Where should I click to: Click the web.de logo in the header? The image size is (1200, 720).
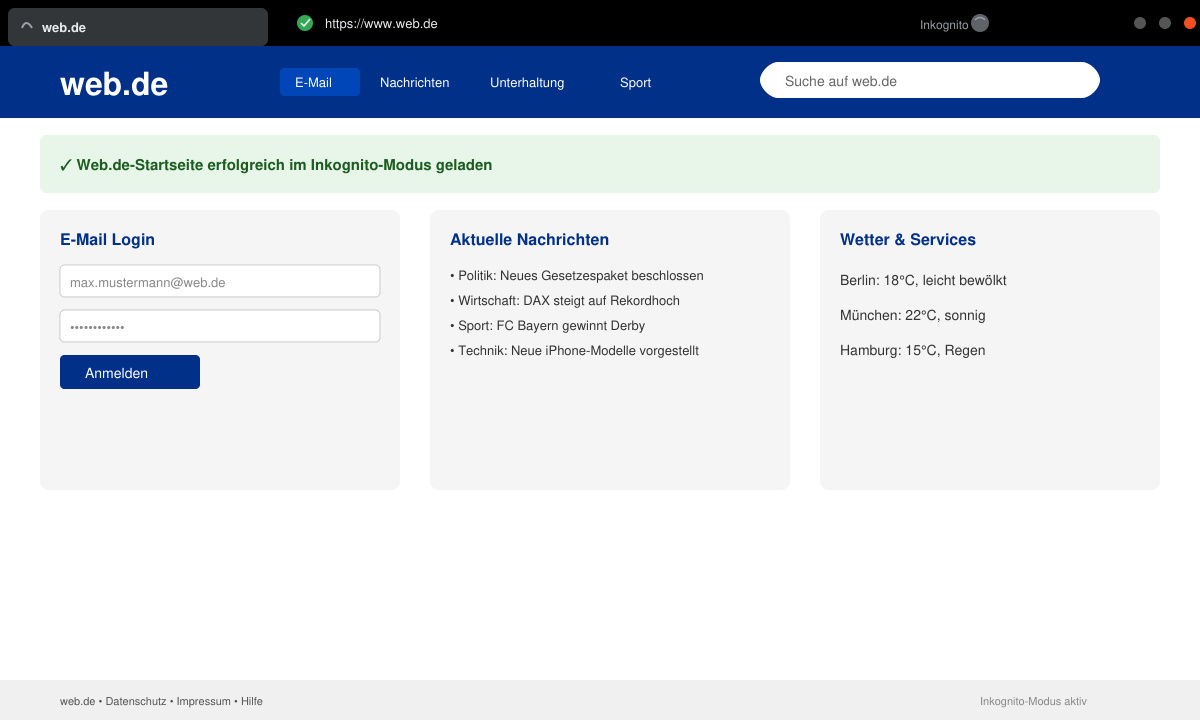(114, 84)
